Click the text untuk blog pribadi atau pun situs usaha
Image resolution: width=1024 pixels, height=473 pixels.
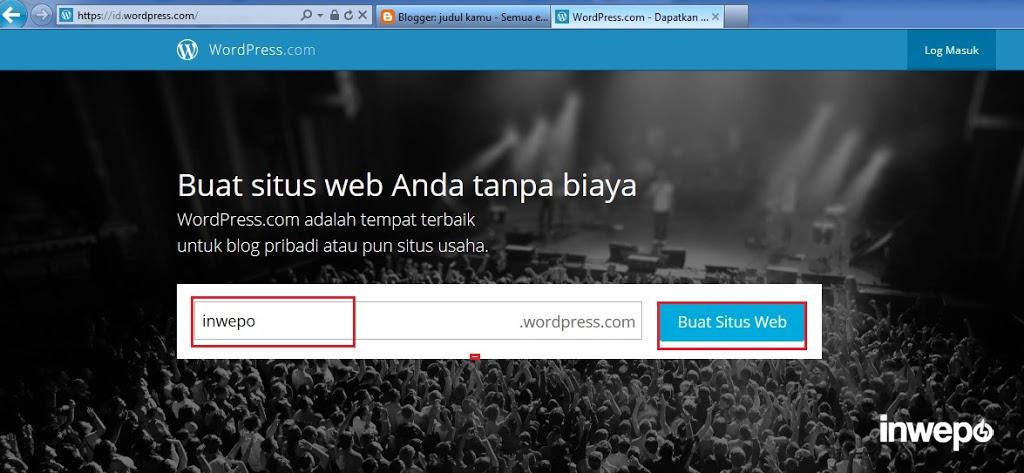click(x=333, y=248)
